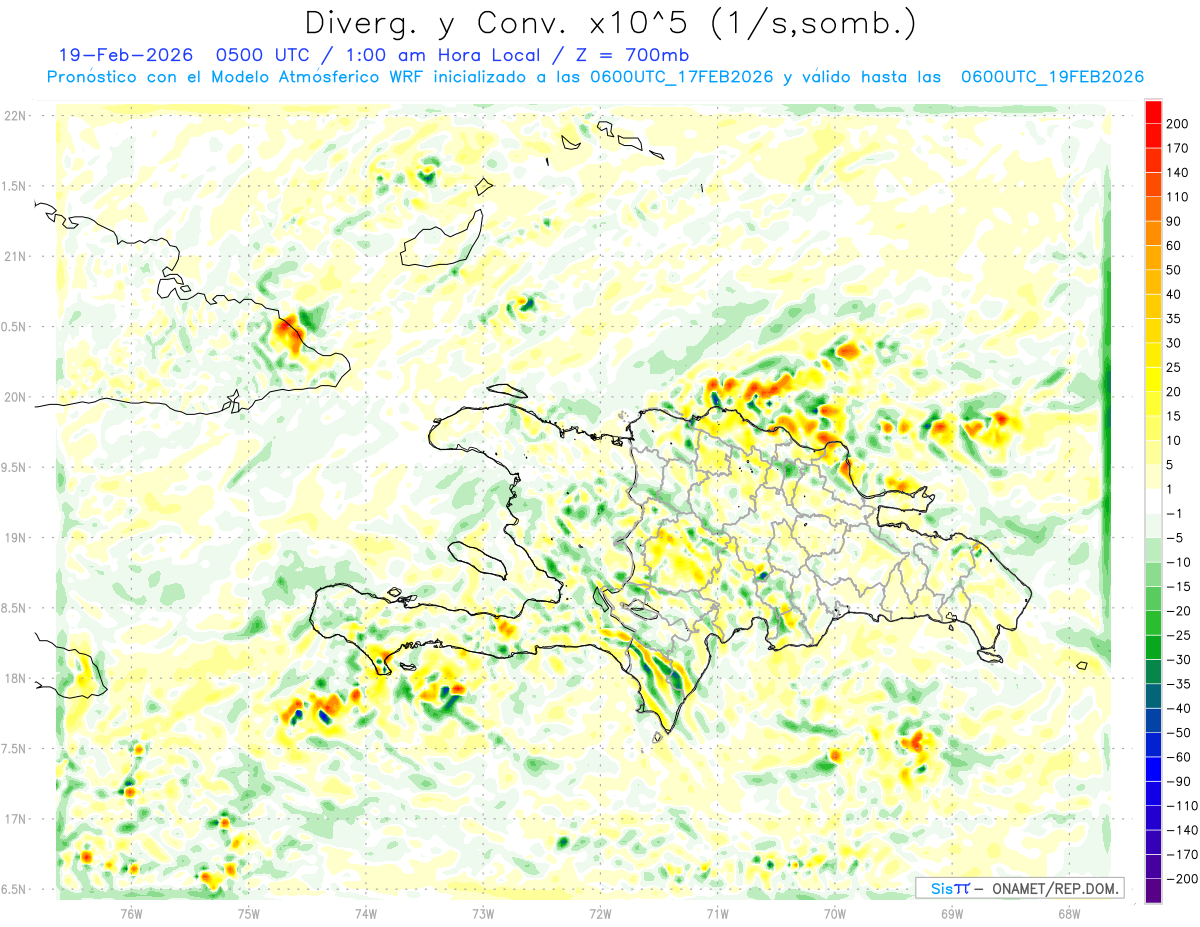Screen dimensions: 1200x927
Task: Click the white swatch between 1 and -1
Action: pyautogui.click(x=1153, y=501)
